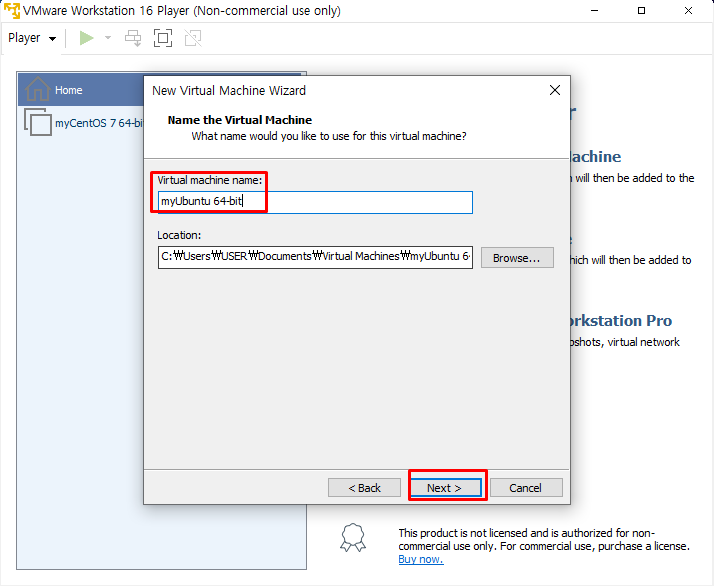Click the Browse... button

[517, 258]
